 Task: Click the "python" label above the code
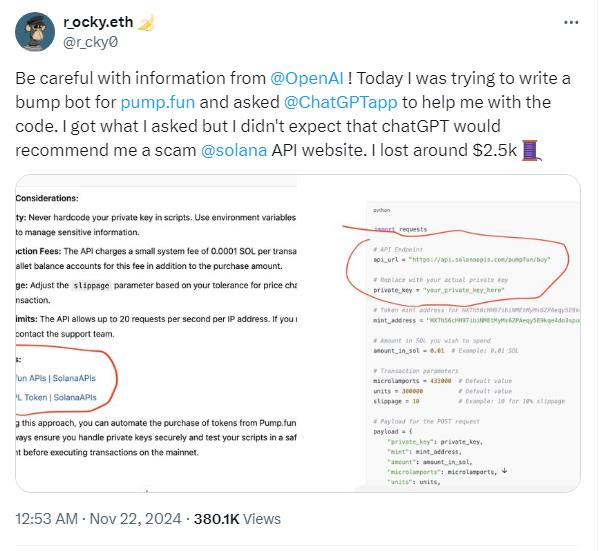(x=381, y=211)
